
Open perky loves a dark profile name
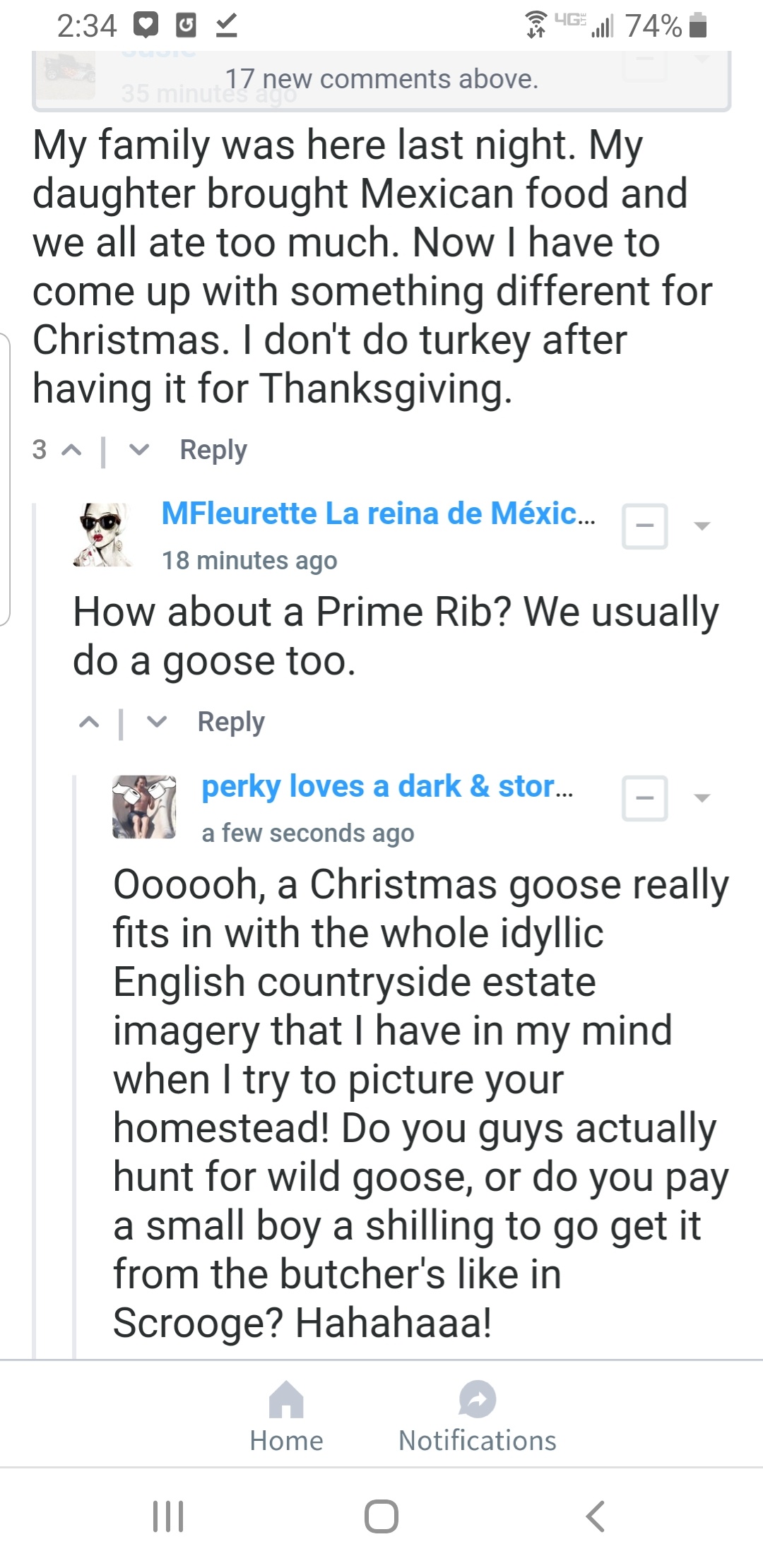[x=387, y=786]
